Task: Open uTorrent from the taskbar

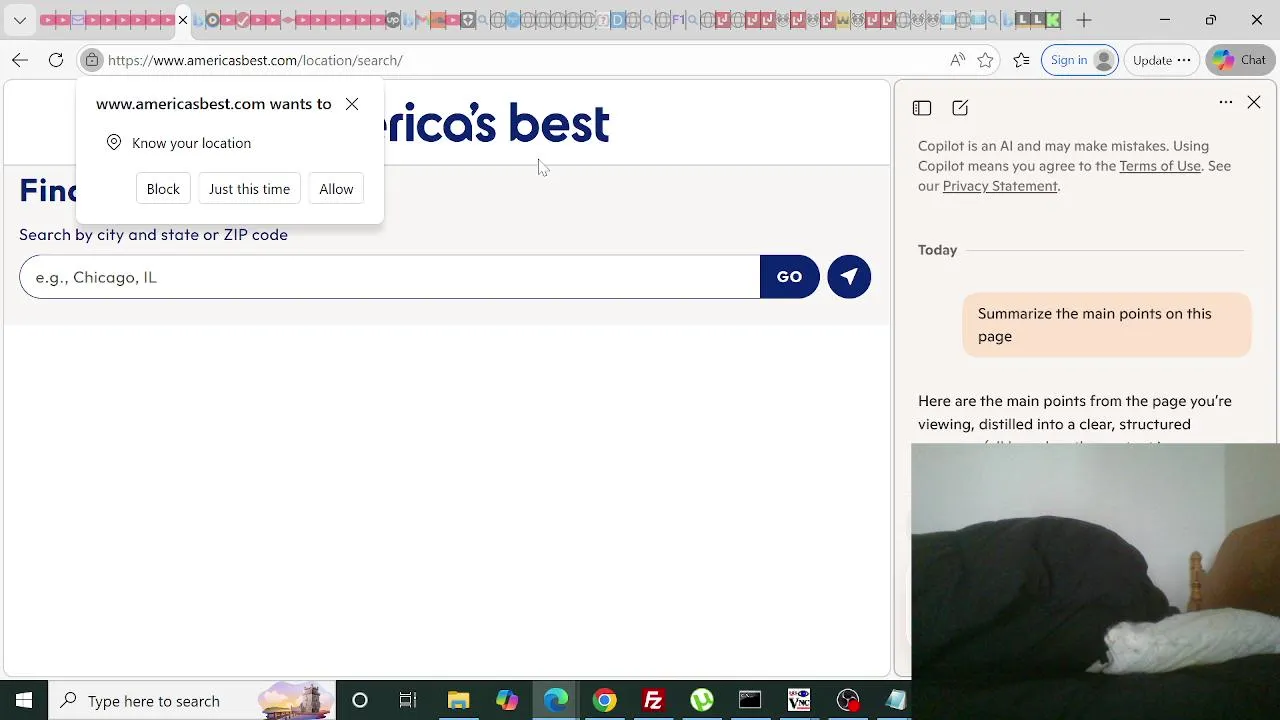Action: [702, 701]
